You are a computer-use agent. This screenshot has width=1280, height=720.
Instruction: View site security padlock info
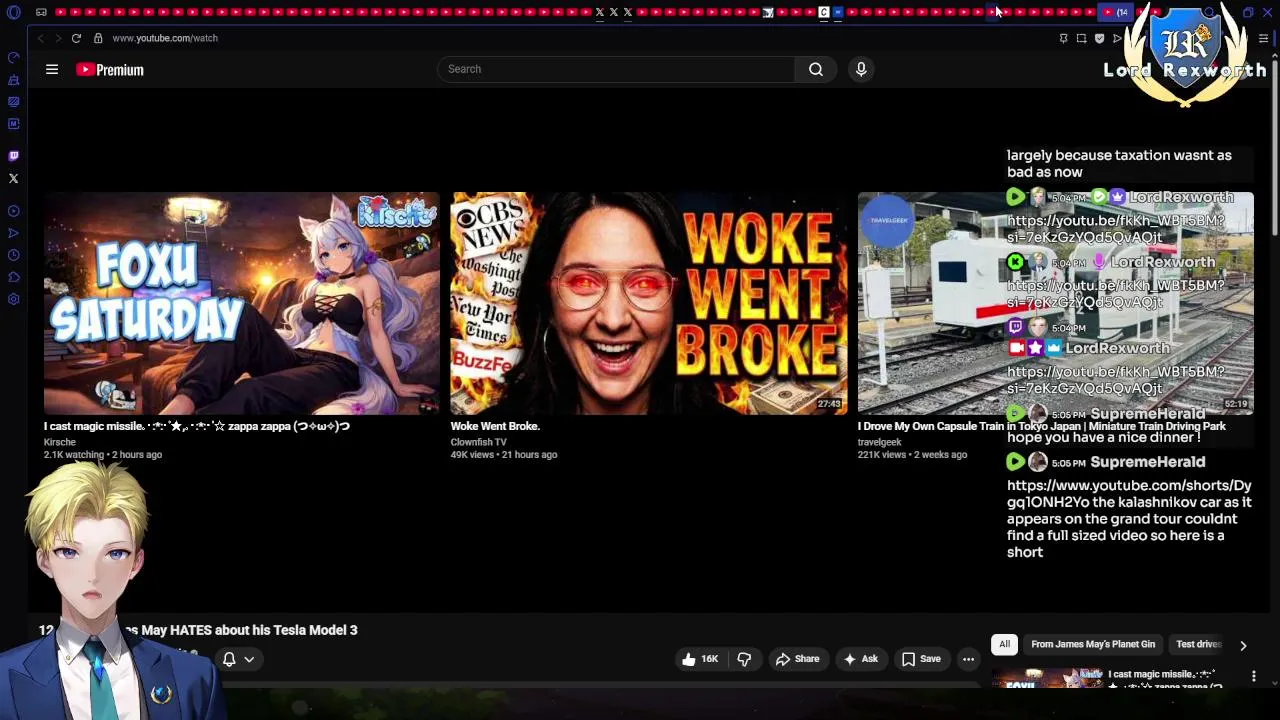[98, 38]
